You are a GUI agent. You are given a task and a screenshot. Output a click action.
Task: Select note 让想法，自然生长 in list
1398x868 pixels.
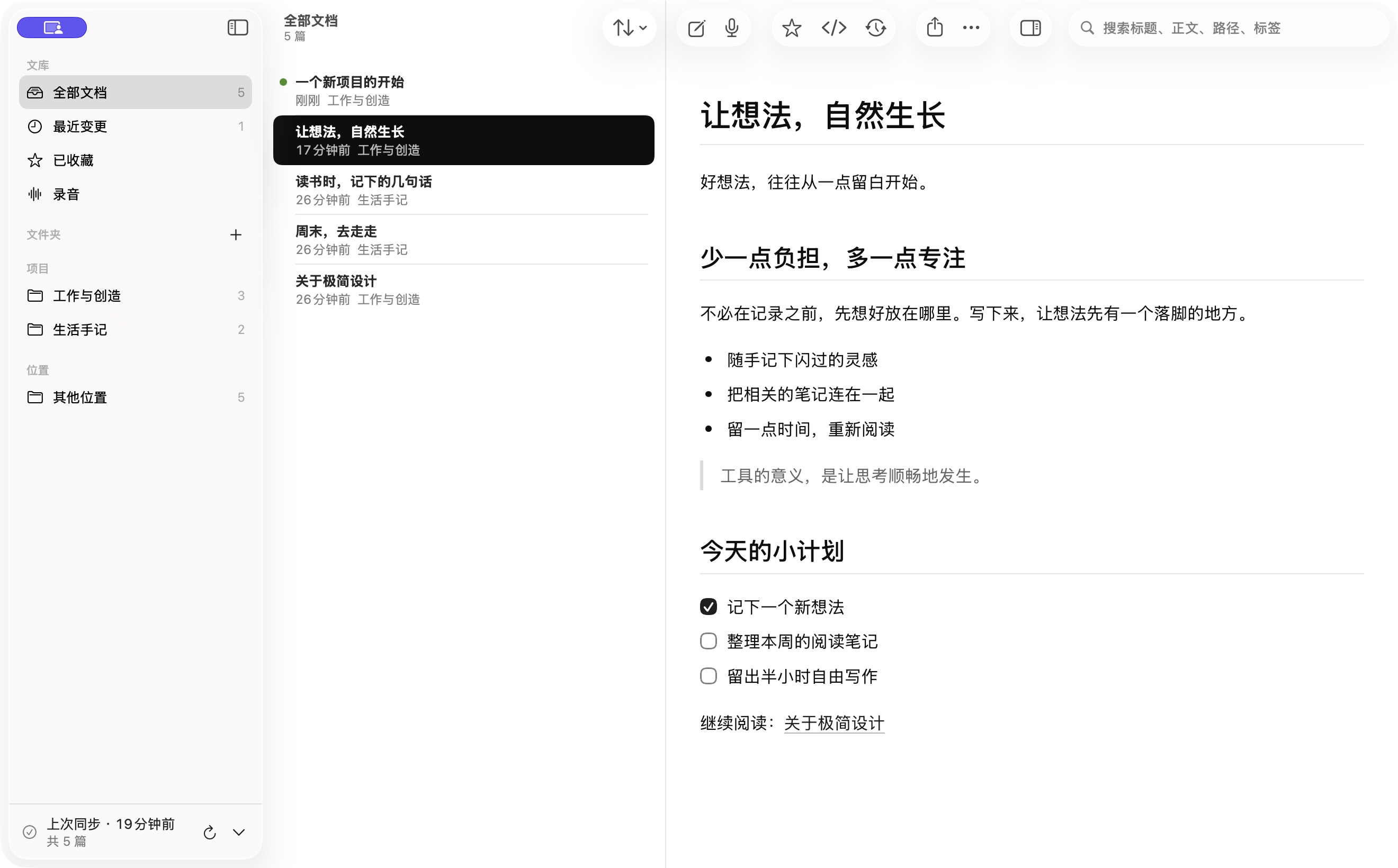(463, 140)
